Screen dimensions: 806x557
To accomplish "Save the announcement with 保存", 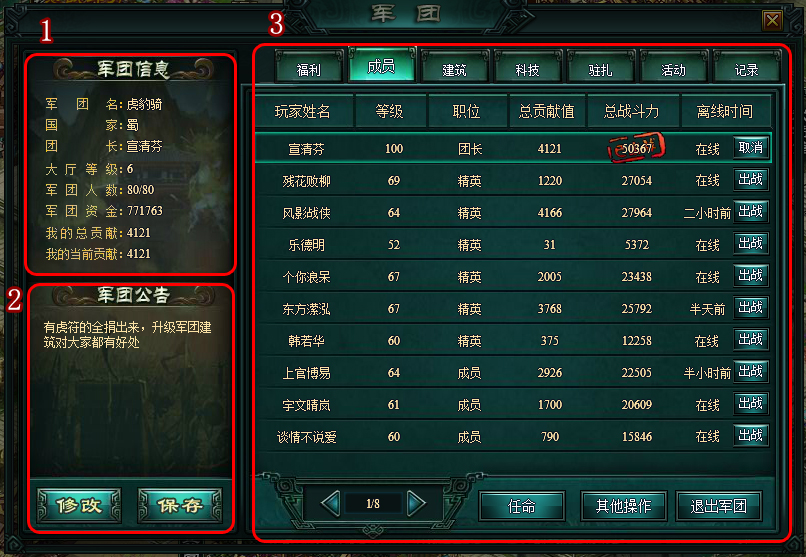I will click(180, 506).
